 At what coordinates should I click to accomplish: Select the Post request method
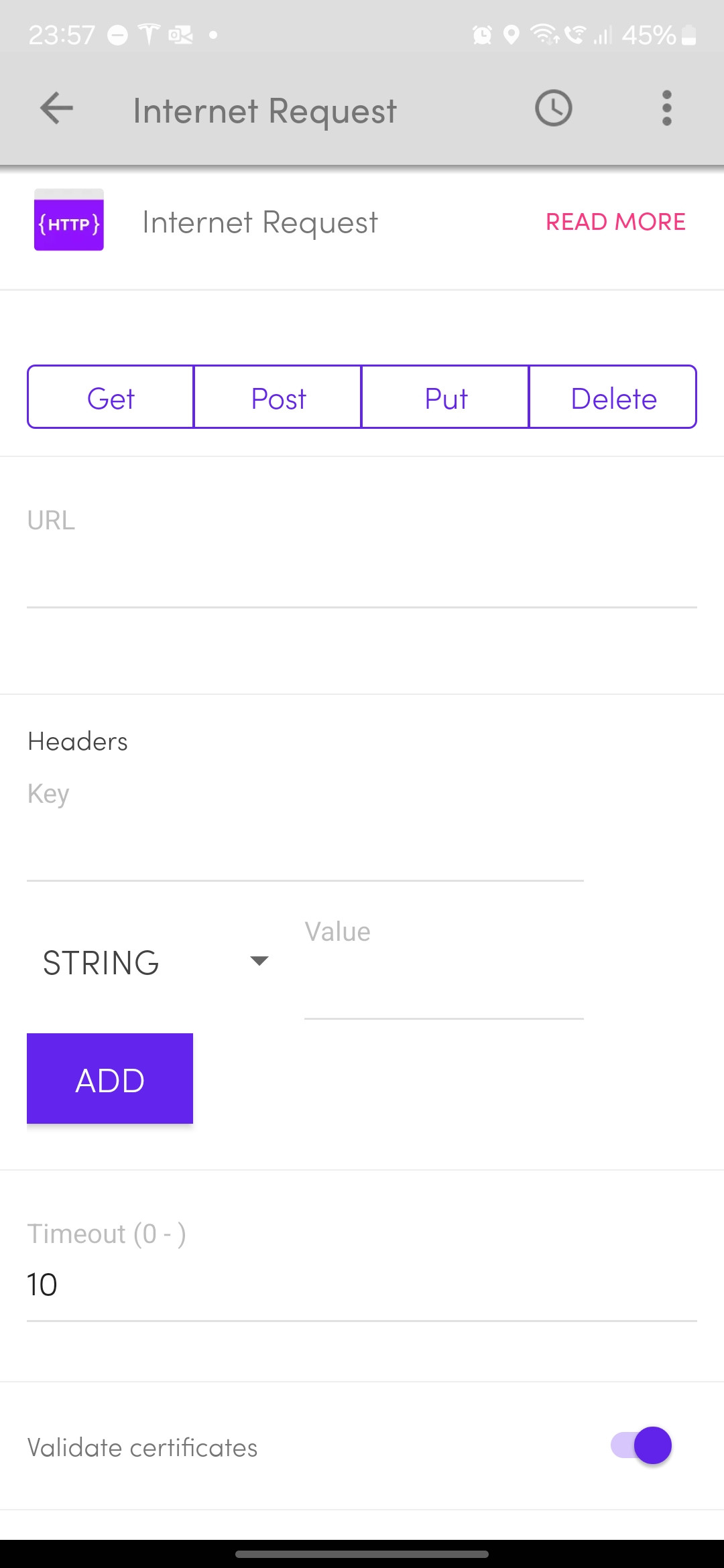[x=278, y=397]
